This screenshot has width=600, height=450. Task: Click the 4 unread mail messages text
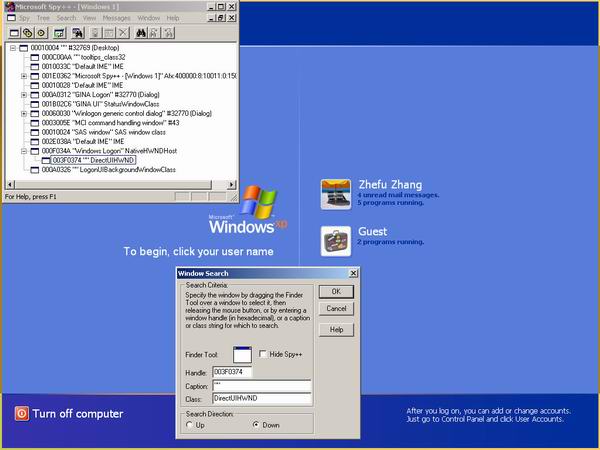pos(398,195)
